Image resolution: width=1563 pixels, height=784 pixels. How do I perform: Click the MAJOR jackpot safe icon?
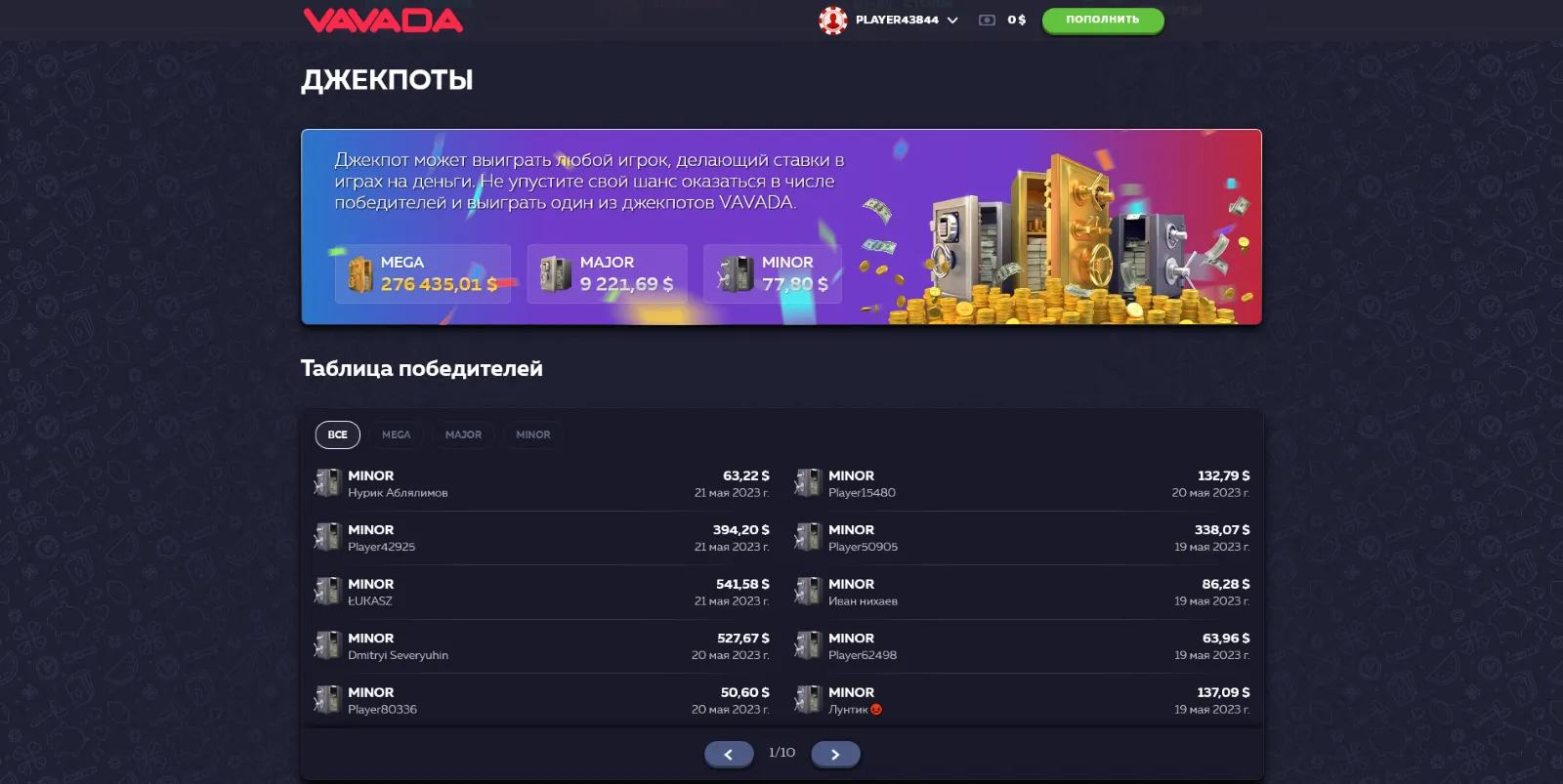(x=555, y=273)
